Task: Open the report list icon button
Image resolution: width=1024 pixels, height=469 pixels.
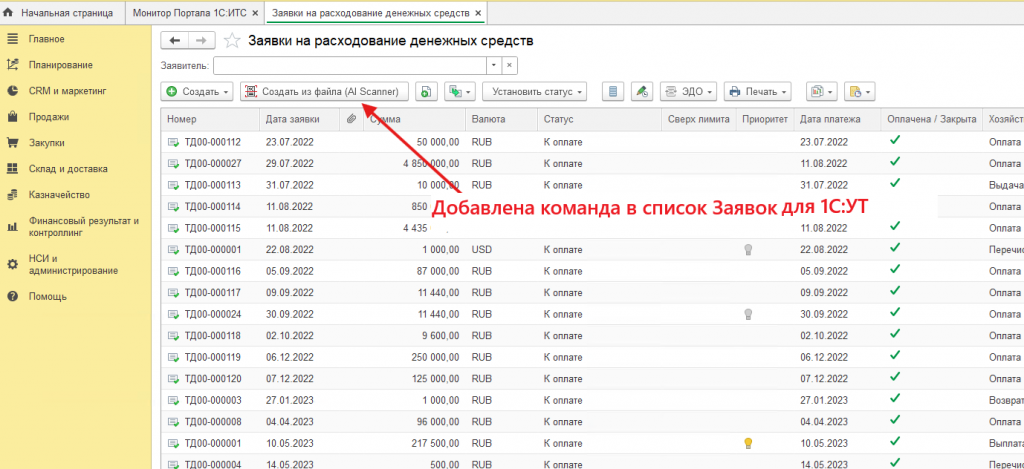Action: 613,91
